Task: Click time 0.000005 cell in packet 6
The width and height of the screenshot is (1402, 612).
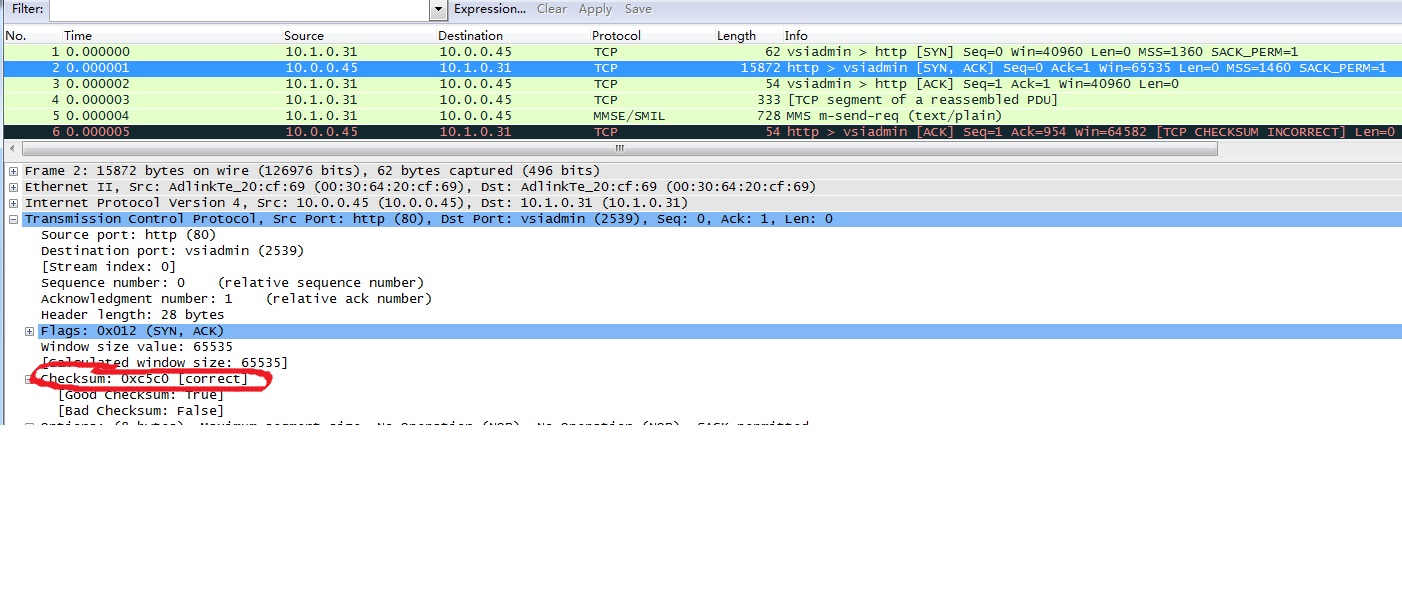Action: (98, 132)
